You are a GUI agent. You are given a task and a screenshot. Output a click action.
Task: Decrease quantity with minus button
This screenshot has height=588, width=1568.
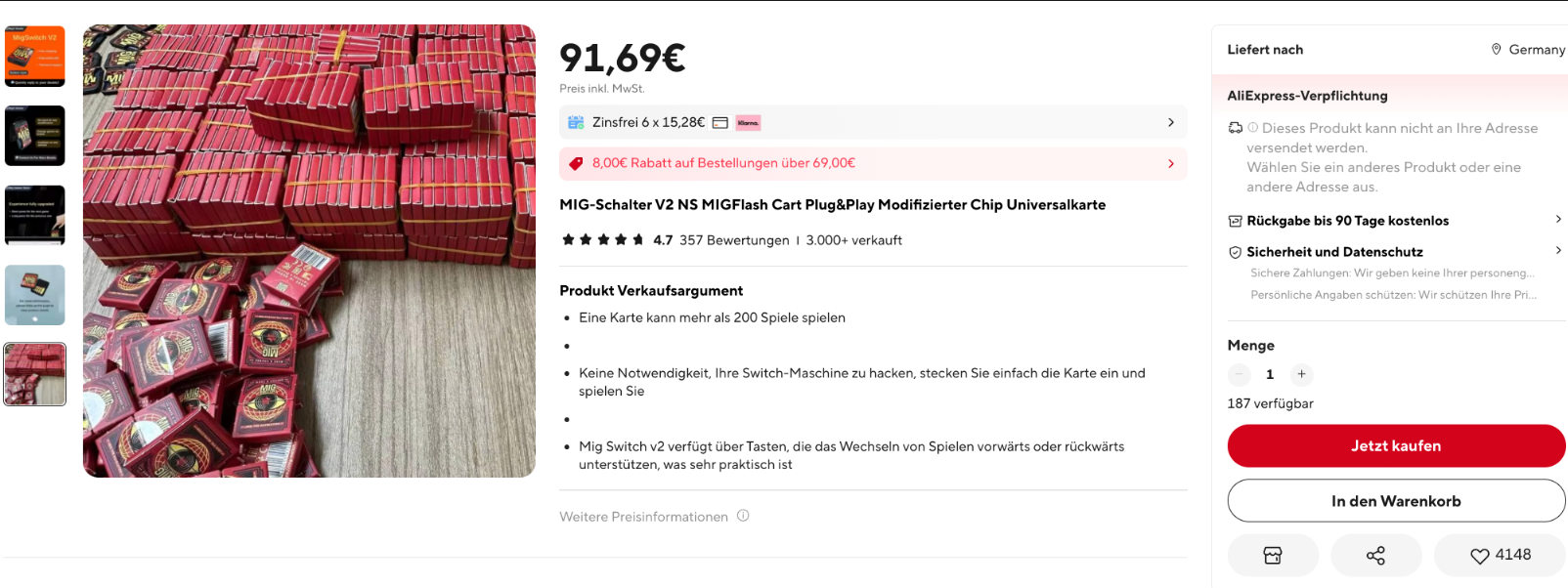(1240, 374)
